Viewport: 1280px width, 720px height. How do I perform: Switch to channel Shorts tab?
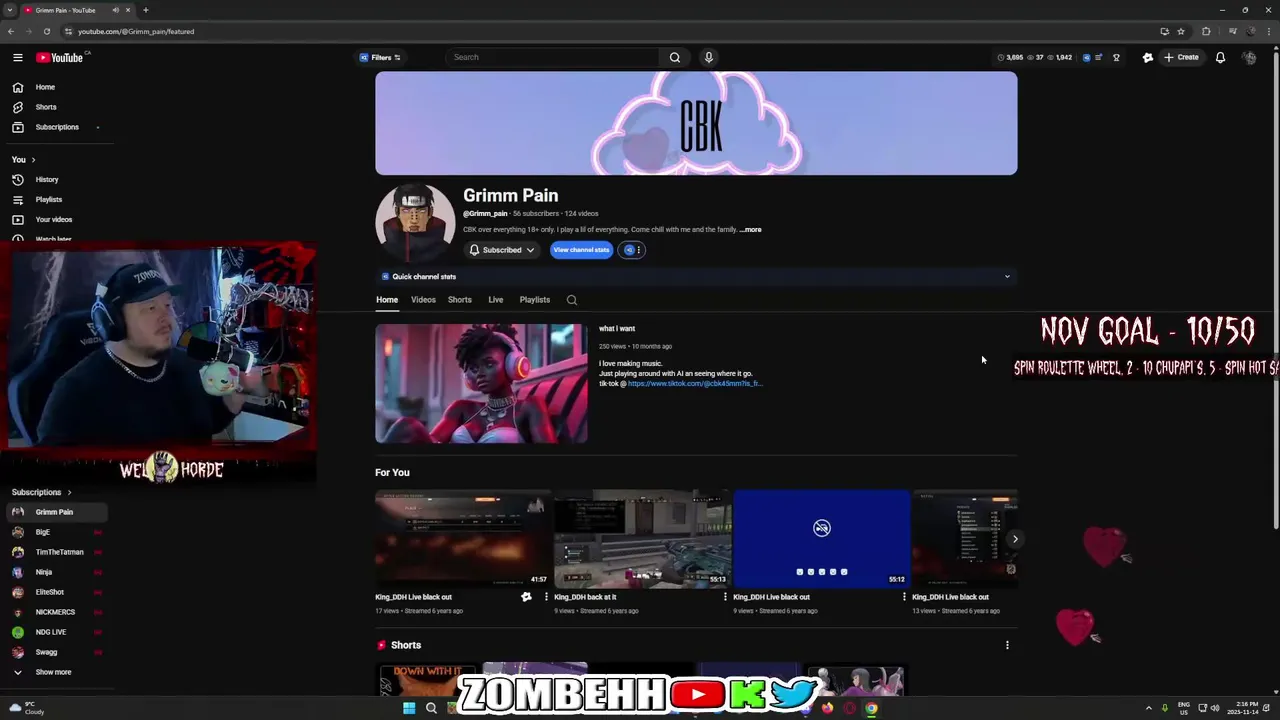(460, 300)
